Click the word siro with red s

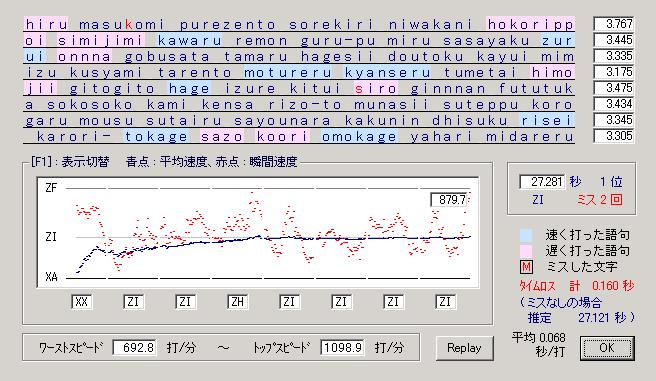pos(376,89)
